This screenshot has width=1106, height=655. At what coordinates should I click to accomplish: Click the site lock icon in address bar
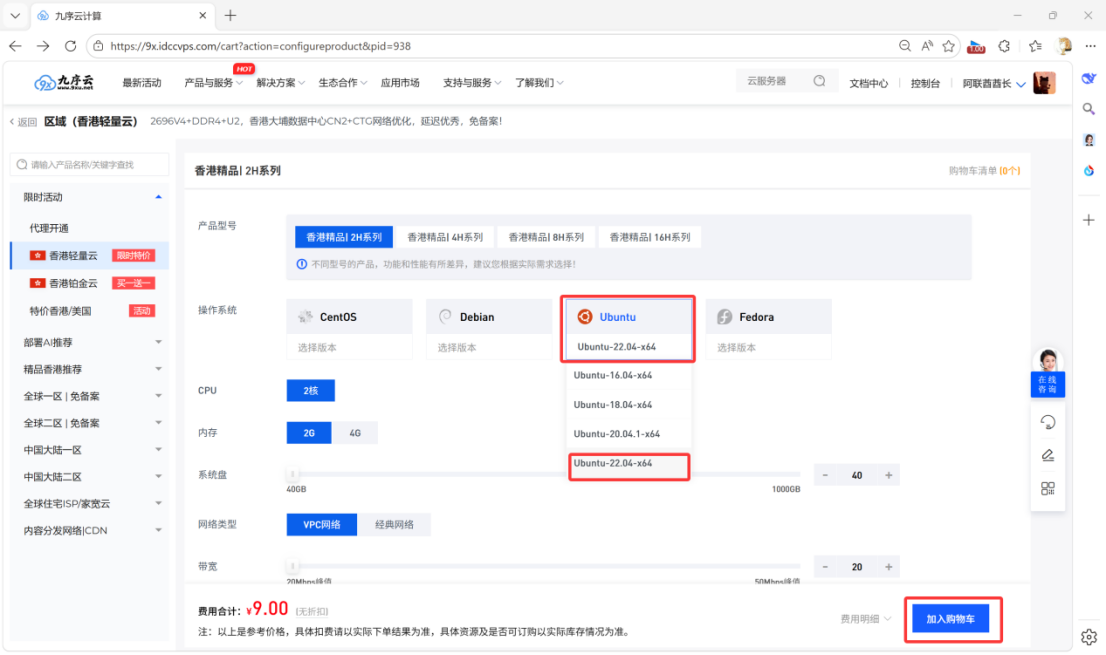pos(98,46)
